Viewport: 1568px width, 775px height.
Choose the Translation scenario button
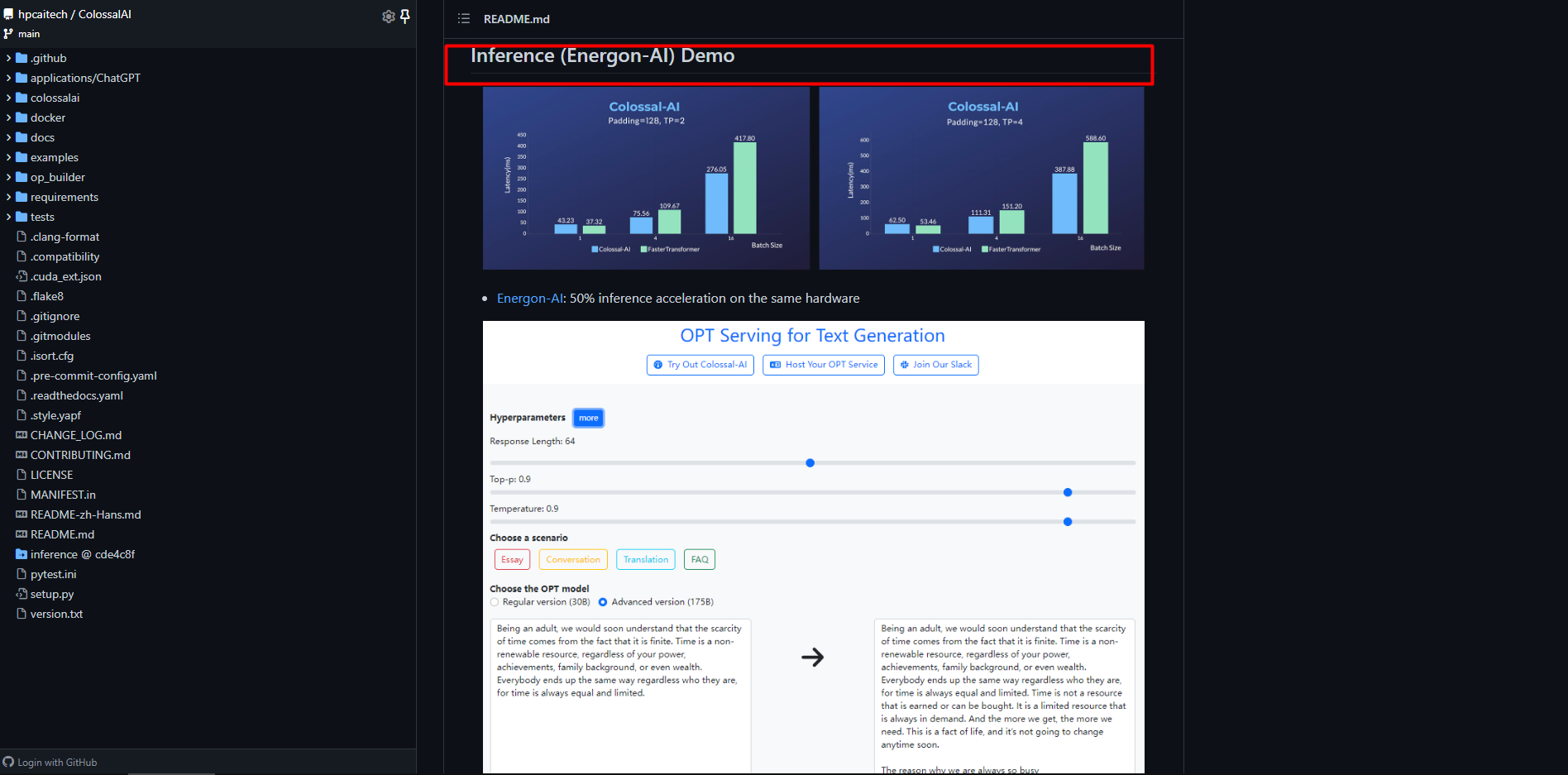click(646, 560)
